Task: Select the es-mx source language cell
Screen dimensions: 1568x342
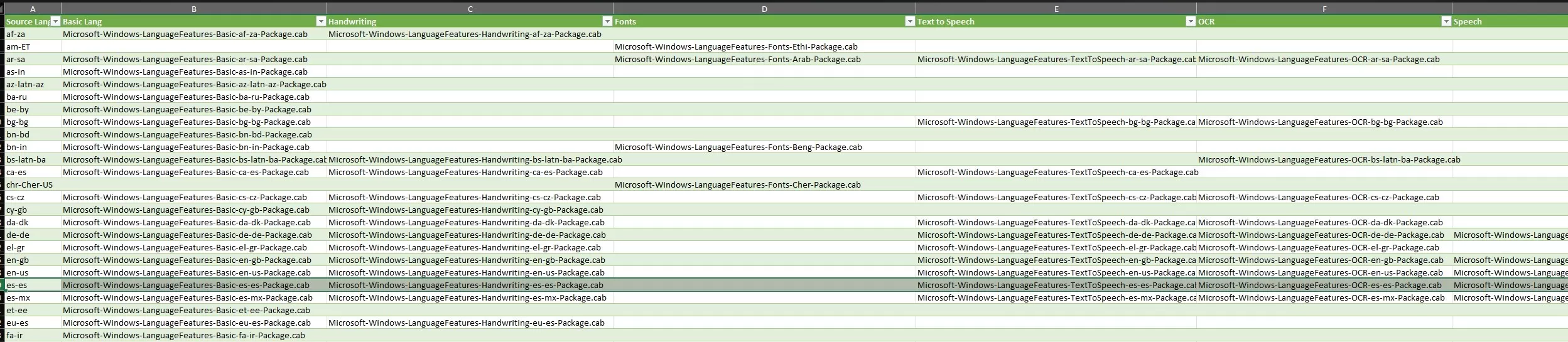Action: click(33, 297)
